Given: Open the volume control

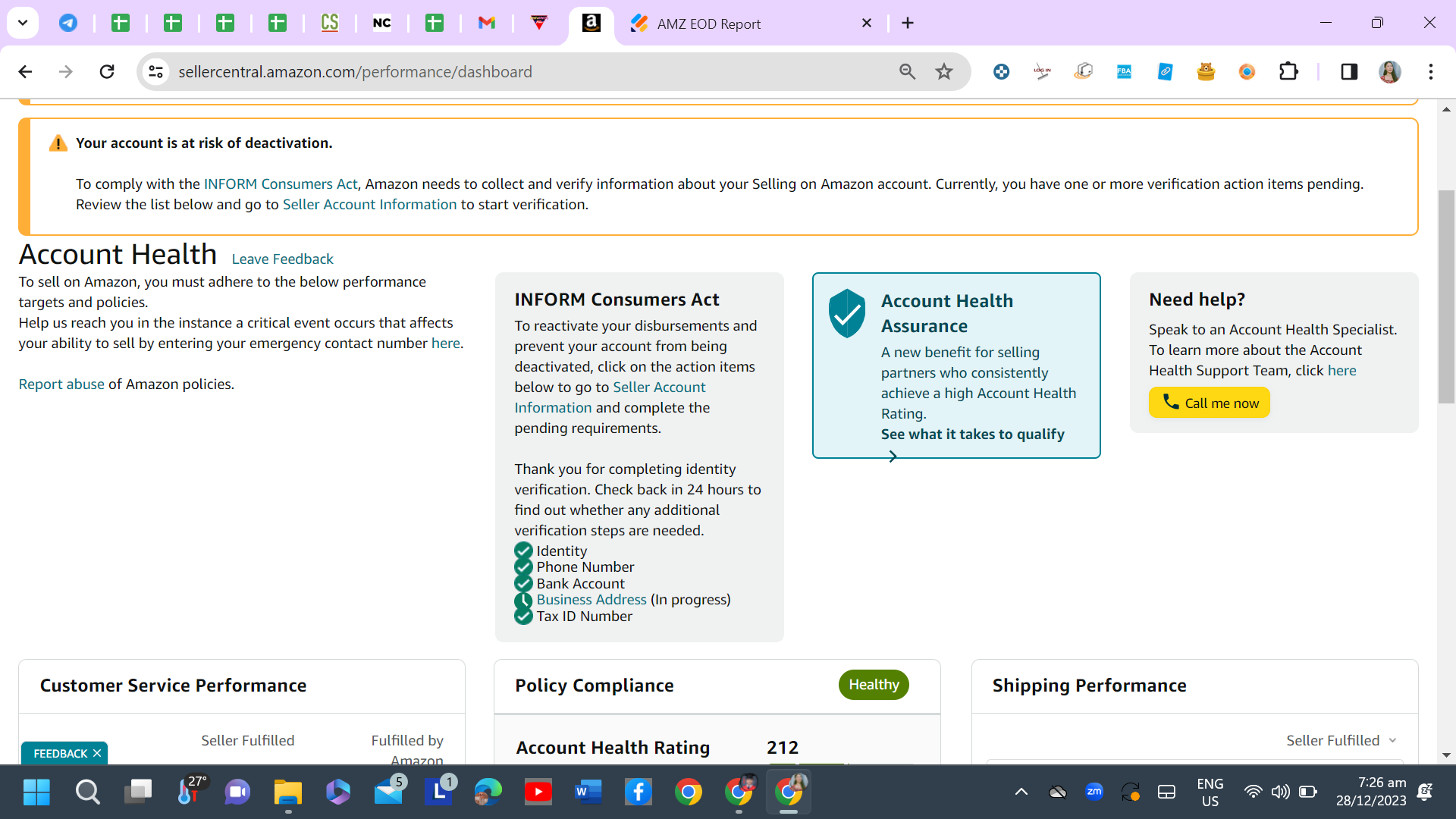Looking at the screenshot, I should point(1281,792).
